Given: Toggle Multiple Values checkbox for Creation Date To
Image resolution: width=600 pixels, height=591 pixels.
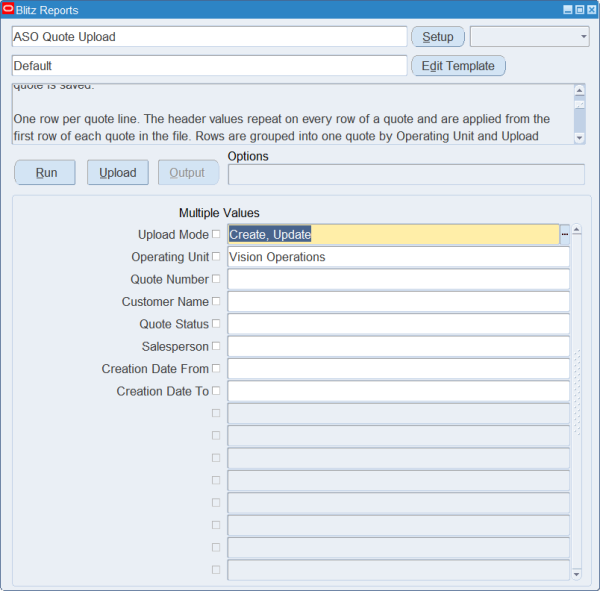Looking at the screenshot, I should (216, 390).
